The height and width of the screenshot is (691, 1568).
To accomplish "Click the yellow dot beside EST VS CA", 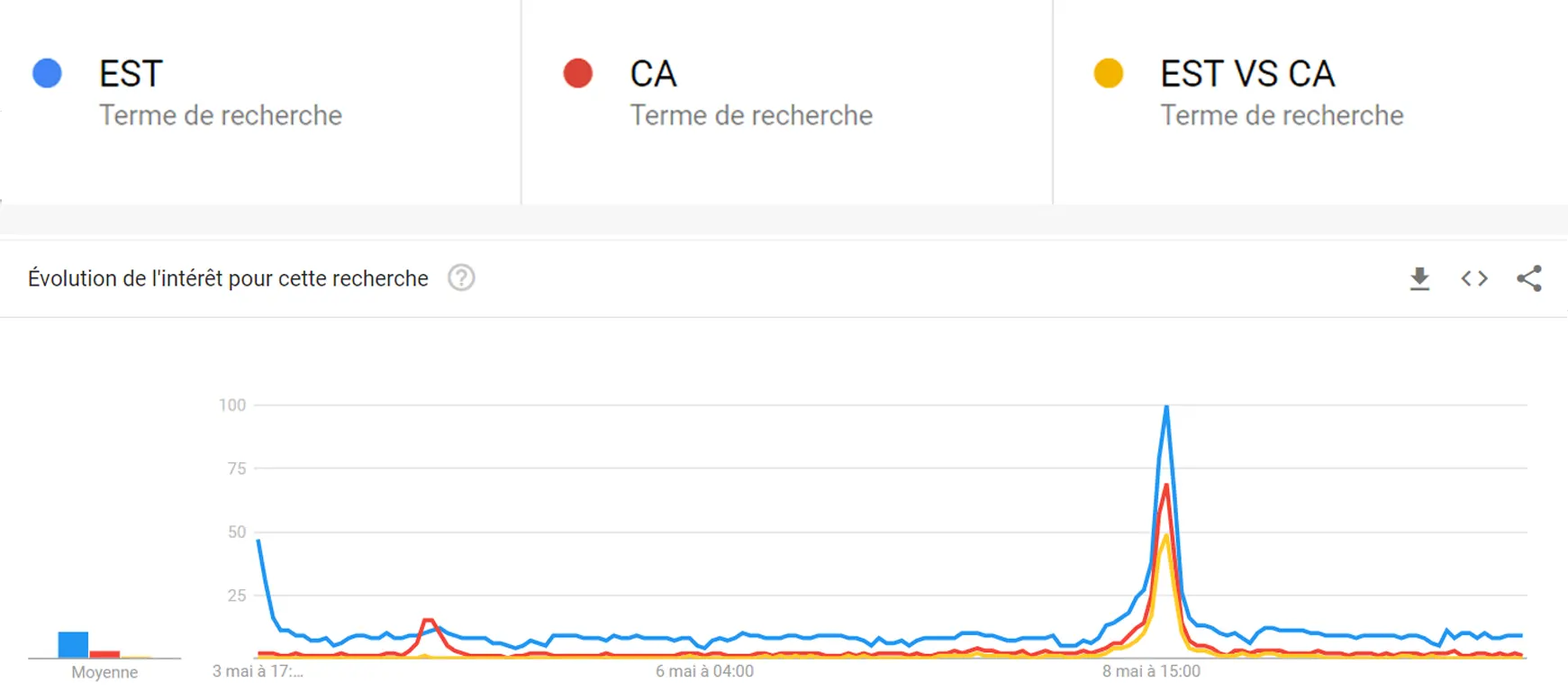I will pyautogui.click(x=1108, y=73).
